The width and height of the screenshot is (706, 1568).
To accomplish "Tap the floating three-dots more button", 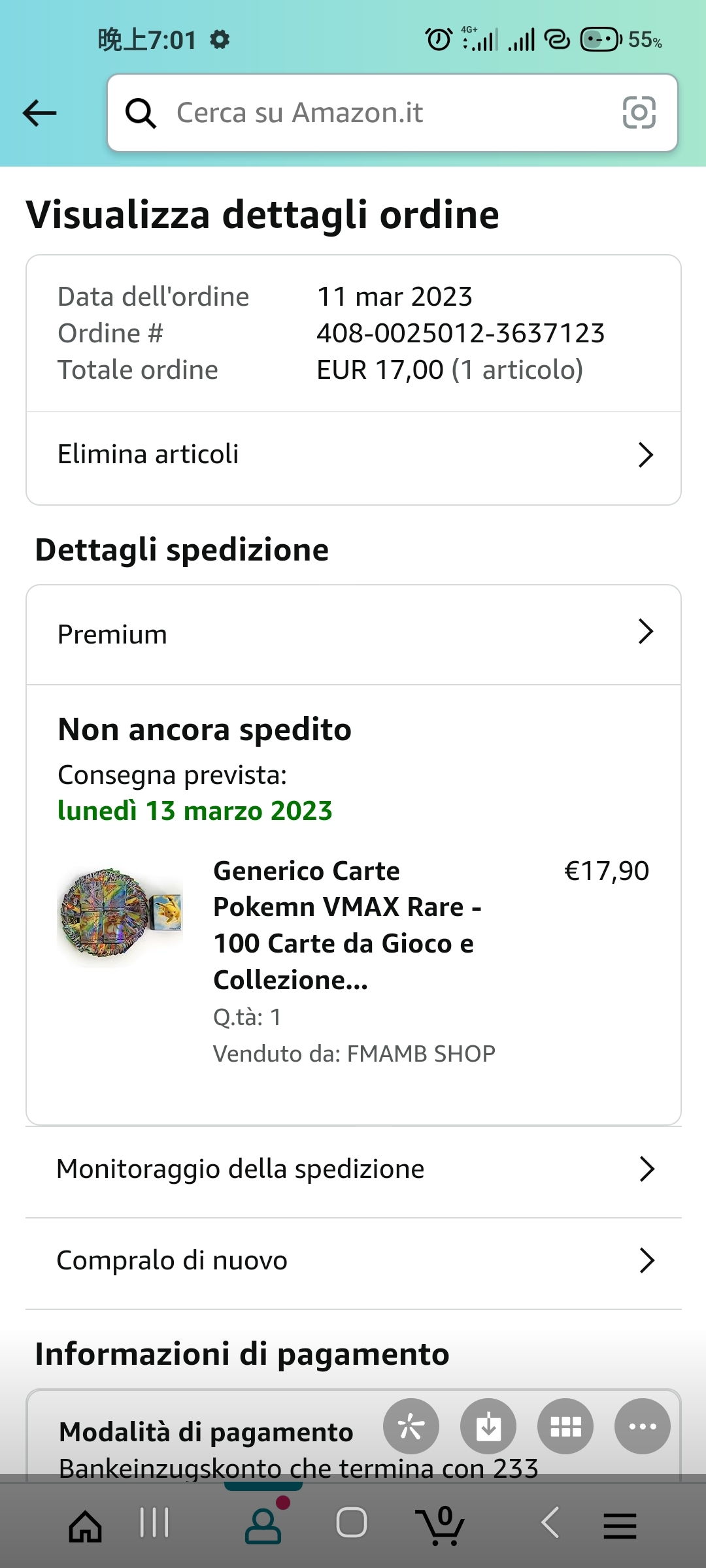I will pyautogui.click(x=642, y=1426).
